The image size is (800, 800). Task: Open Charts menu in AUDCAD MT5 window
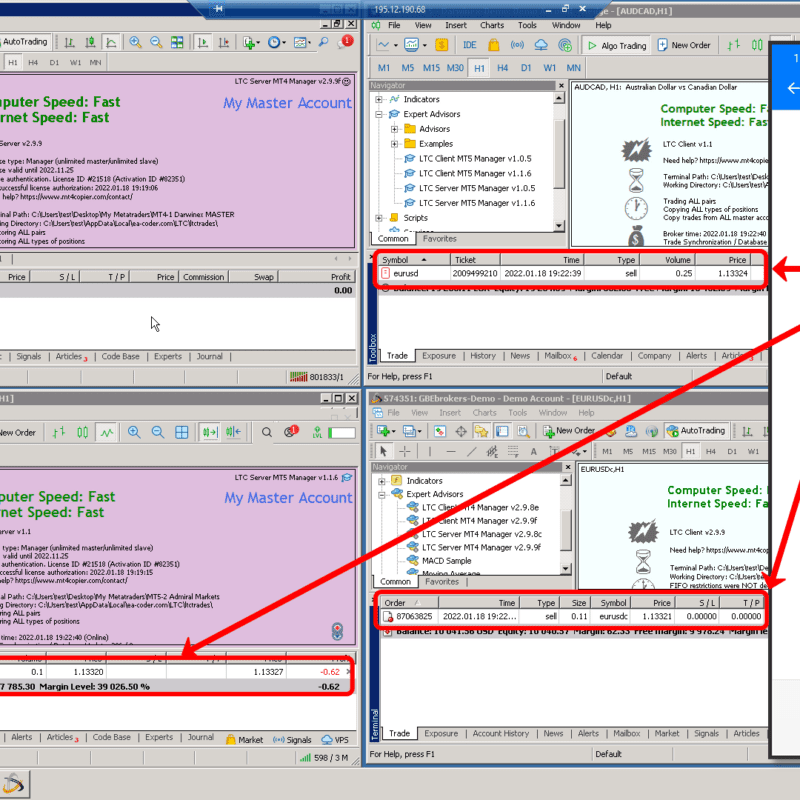click(492, 25)
